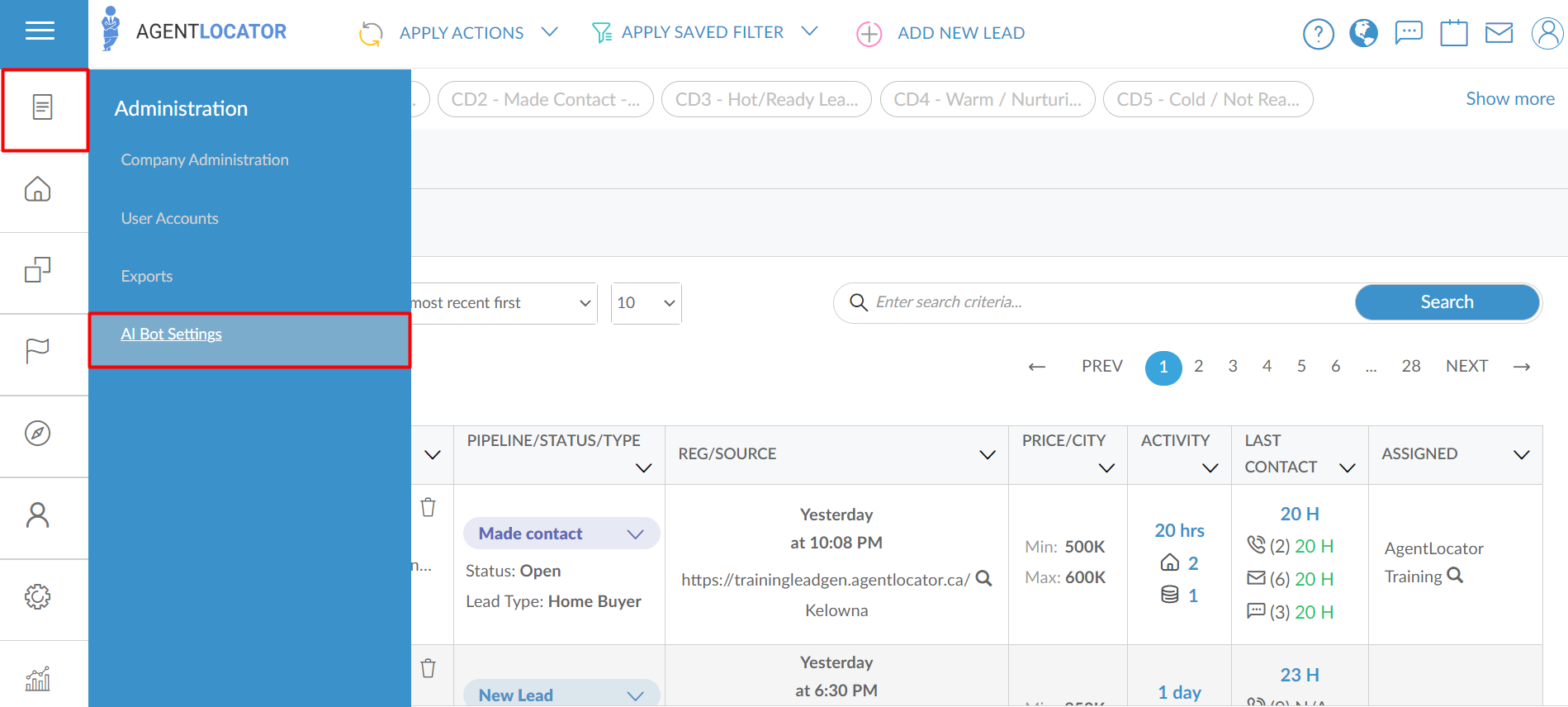This screenshot has height=707, width=1568.
Task: Expand the Pipeline/Status/Type column chevron
Action: (644, 468)
